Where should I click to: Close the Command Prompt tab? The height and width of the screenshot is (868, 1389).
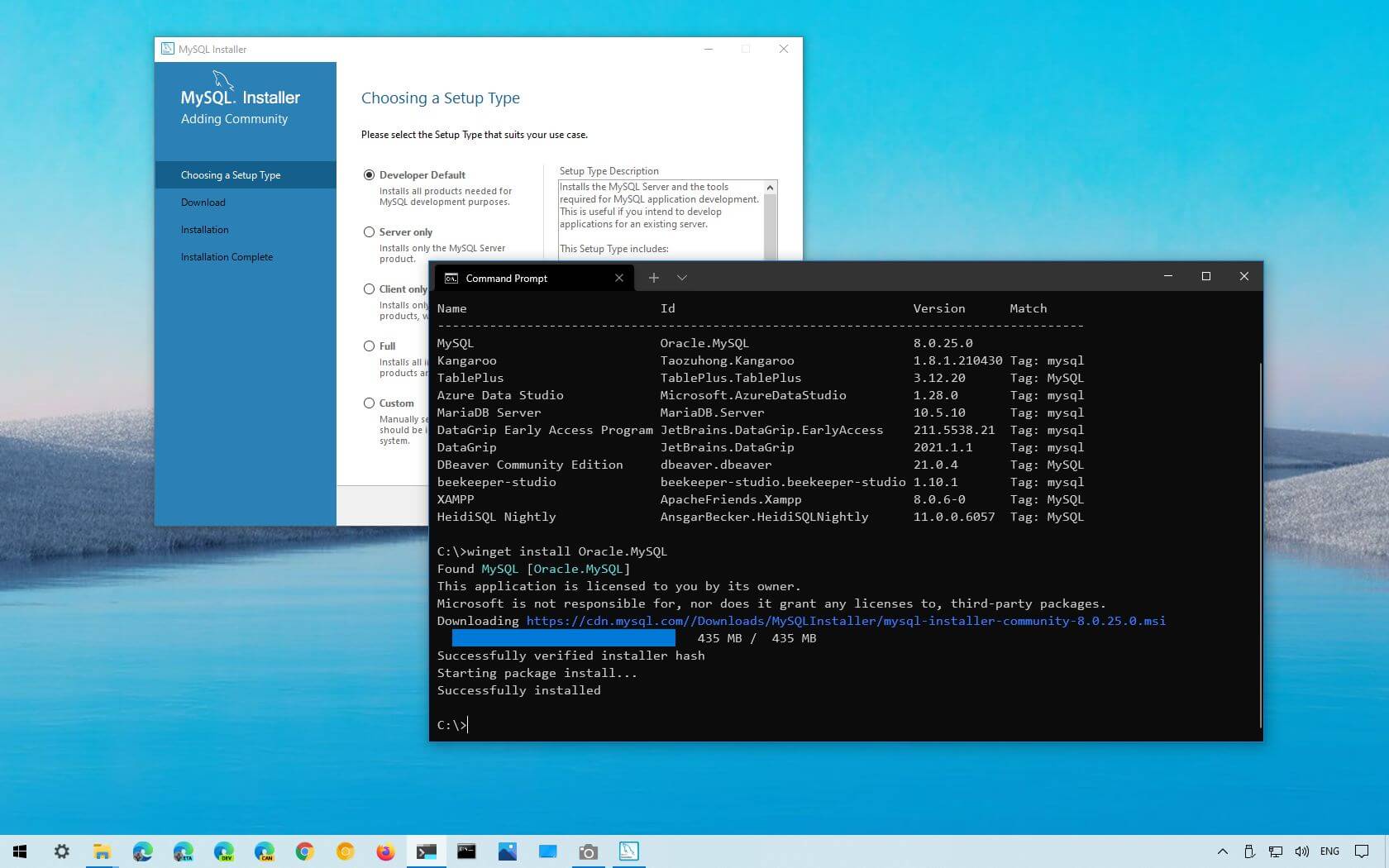tap(619, 278)
